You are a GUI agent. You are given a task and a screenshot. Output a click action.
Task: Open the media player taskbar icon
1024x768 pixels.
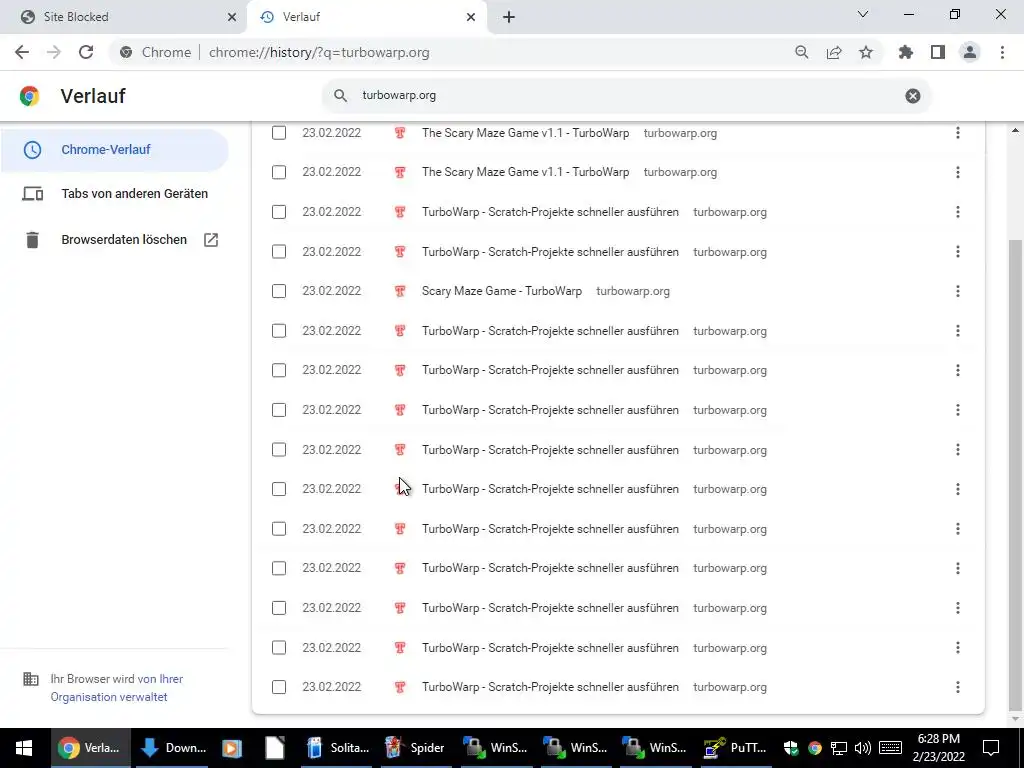(x=232, y=748)
